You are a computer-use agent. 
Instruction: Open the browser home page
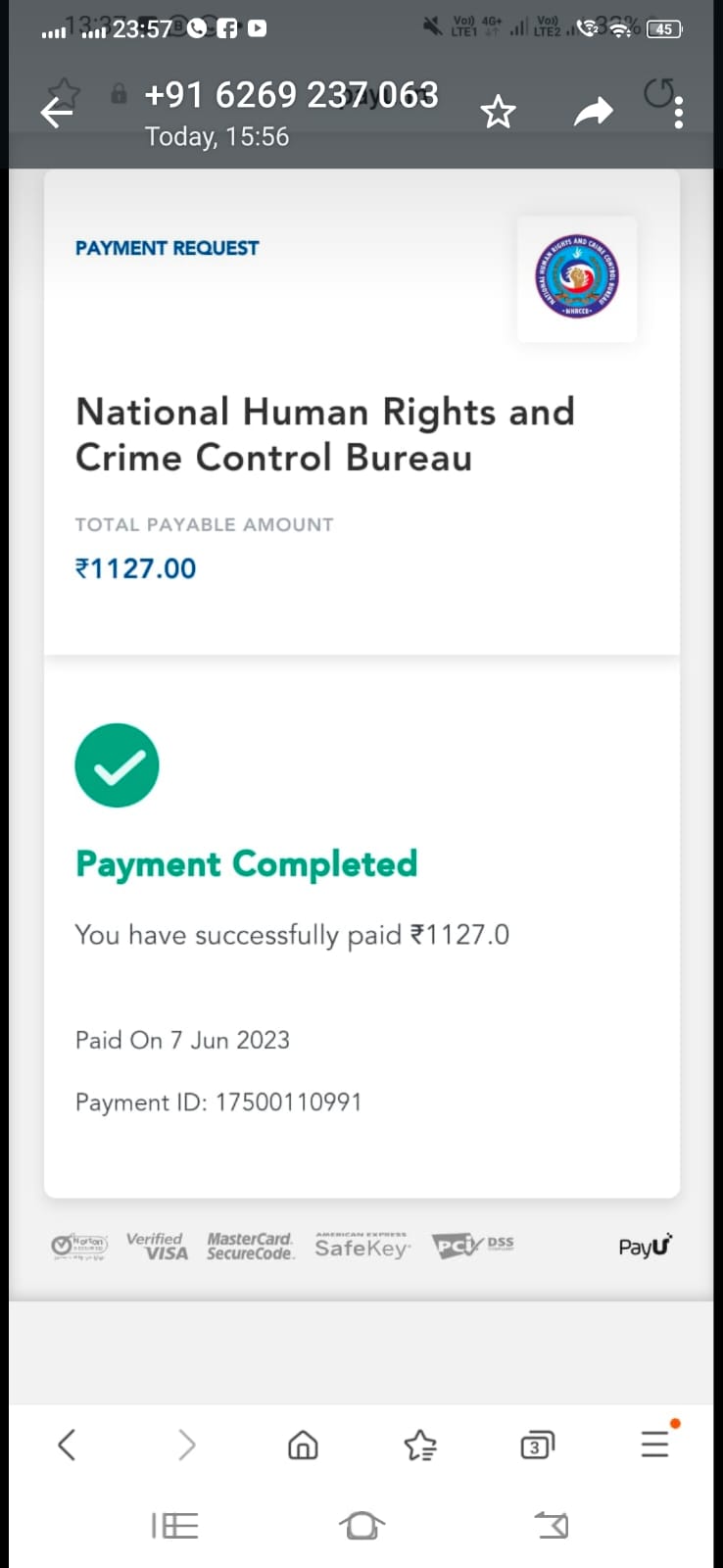click(x=303, y=1445)
